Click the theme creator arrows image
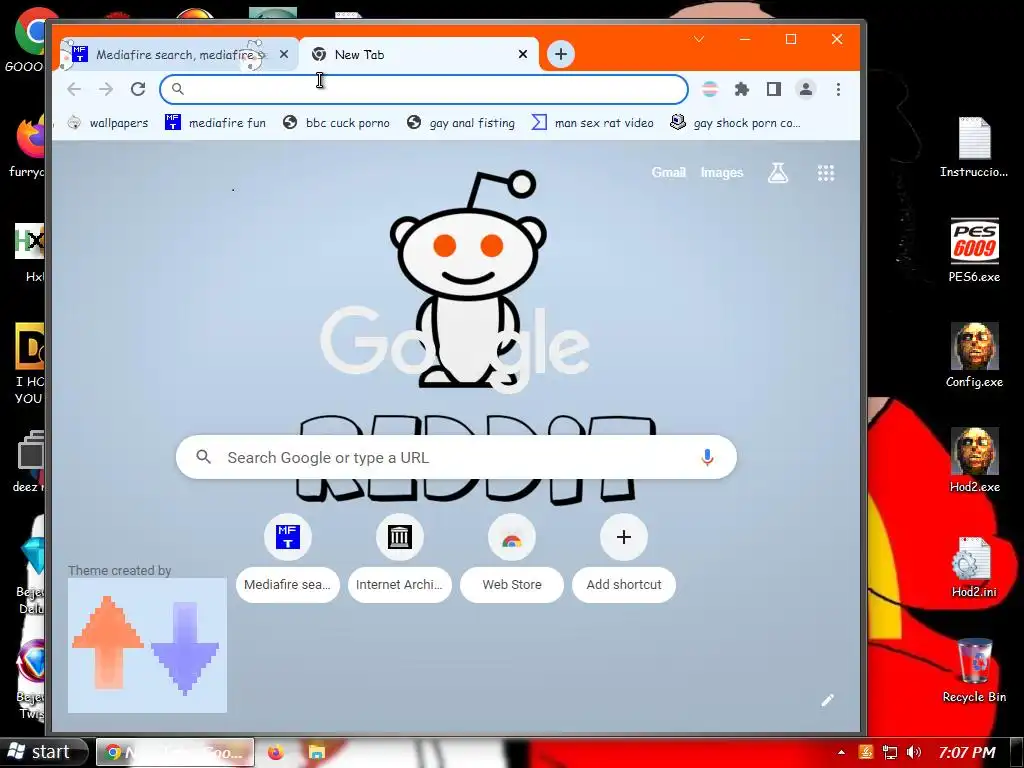This screenshot has height=768, width=1024. click(147, 645)
